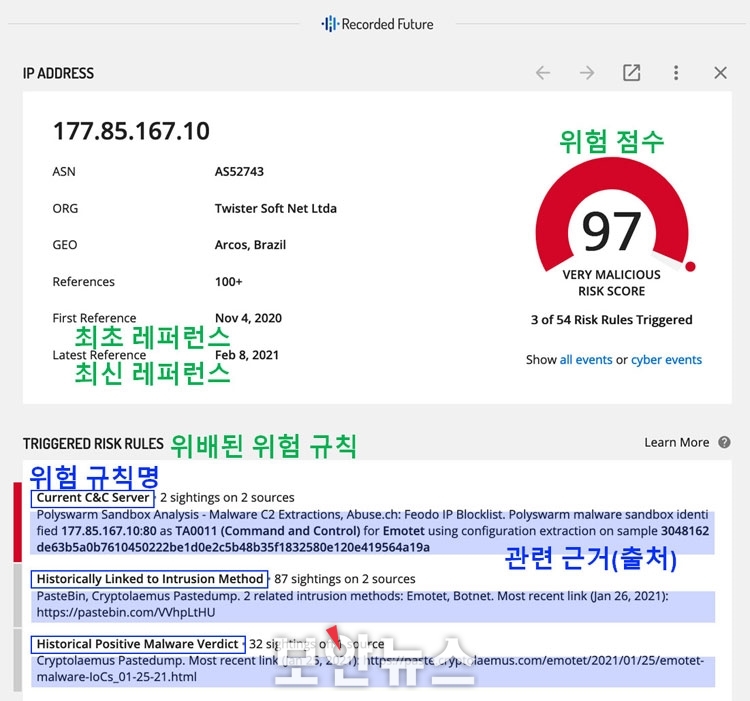
Task: Click the Recorded Future logo
Action: [377, 24]
